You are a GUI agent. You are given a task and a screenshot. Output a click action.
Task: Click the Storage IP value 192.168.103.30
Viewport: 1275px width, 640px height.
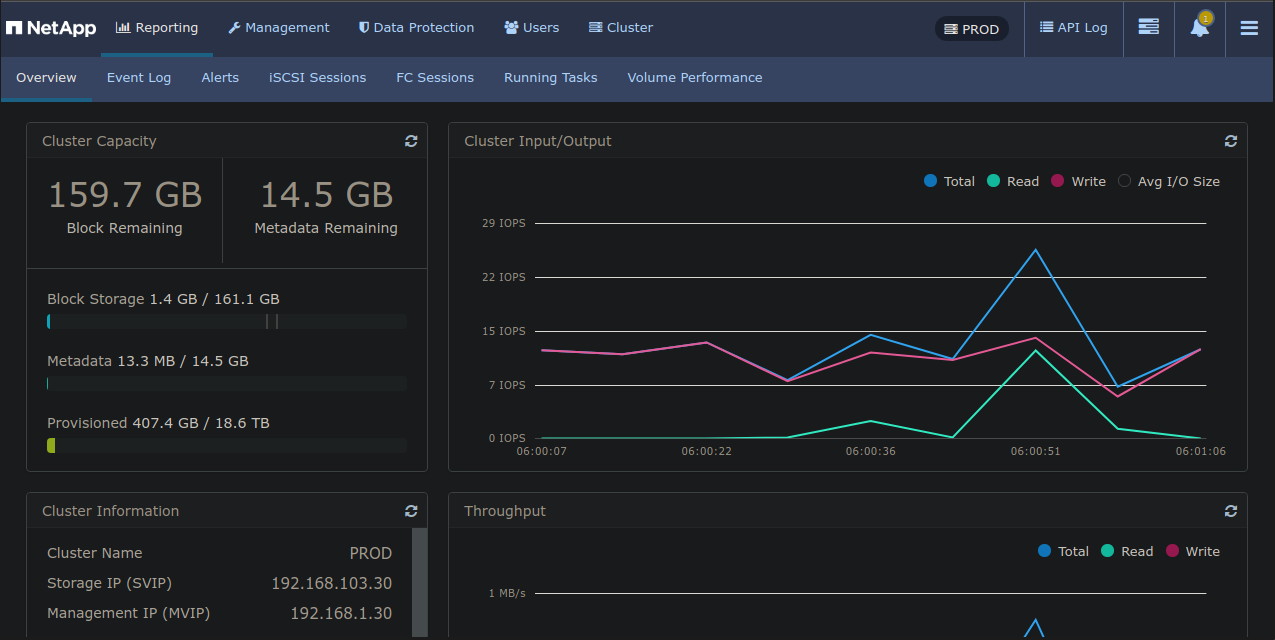tap(332, 583)
